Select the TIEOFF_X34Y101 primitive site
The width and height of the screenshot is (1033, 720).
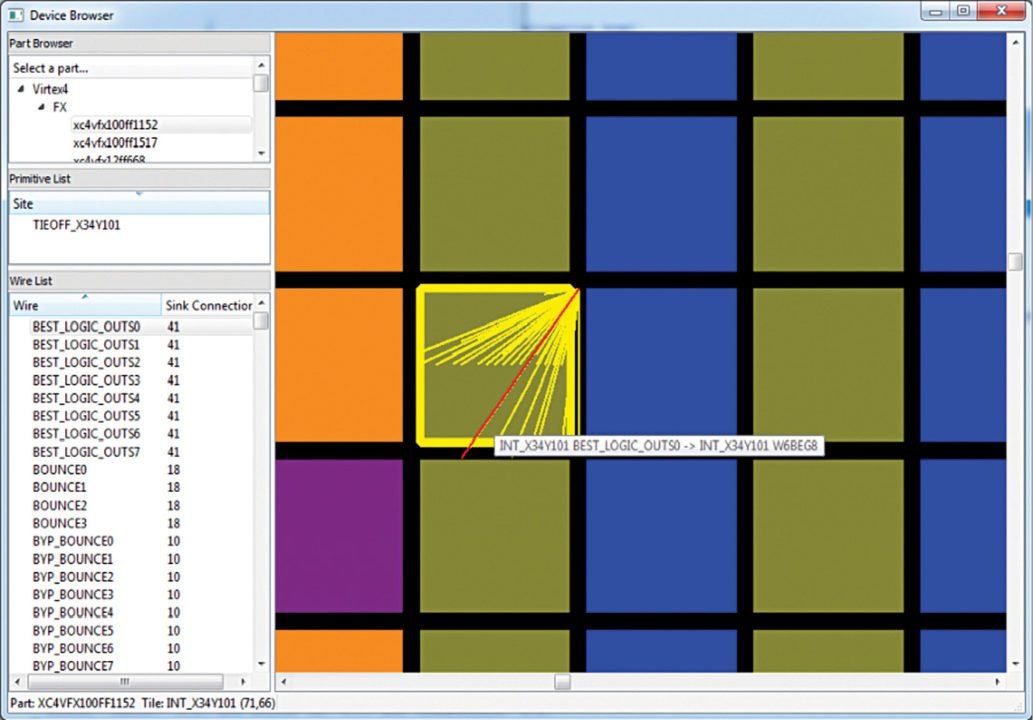(x=76, y=225)
